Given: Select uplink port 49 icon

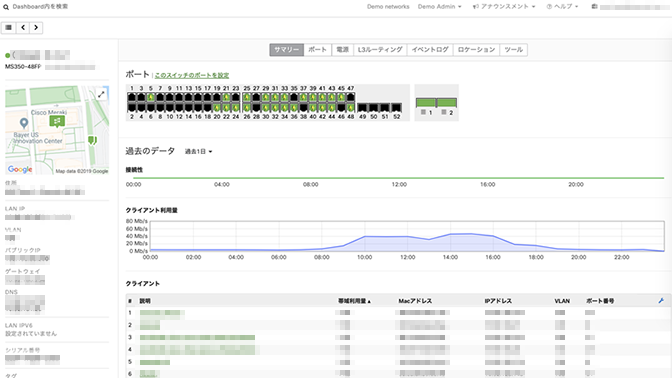Looking at the screenshot, I should pyautogui.click(x=363, y=108).
